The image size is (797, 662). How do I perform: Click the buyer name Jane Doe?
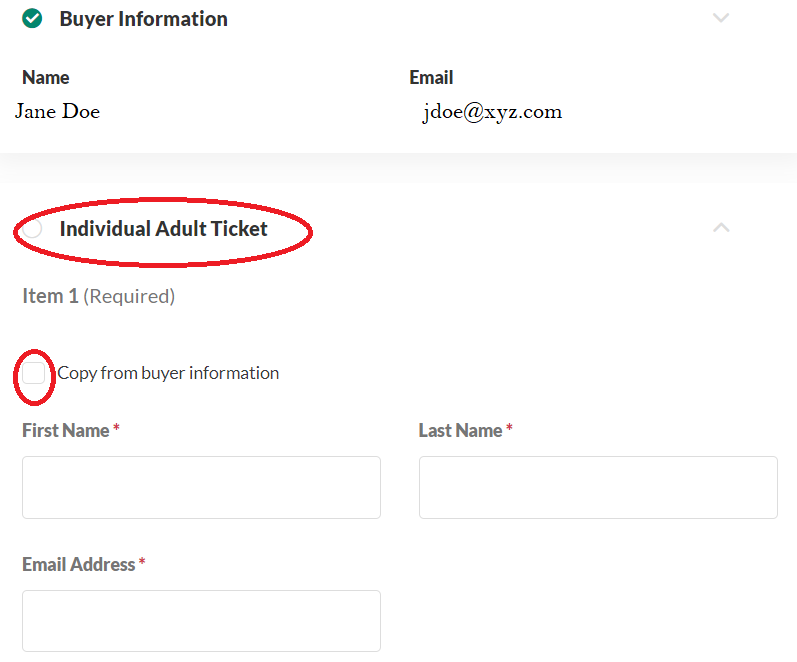[58, 111]
